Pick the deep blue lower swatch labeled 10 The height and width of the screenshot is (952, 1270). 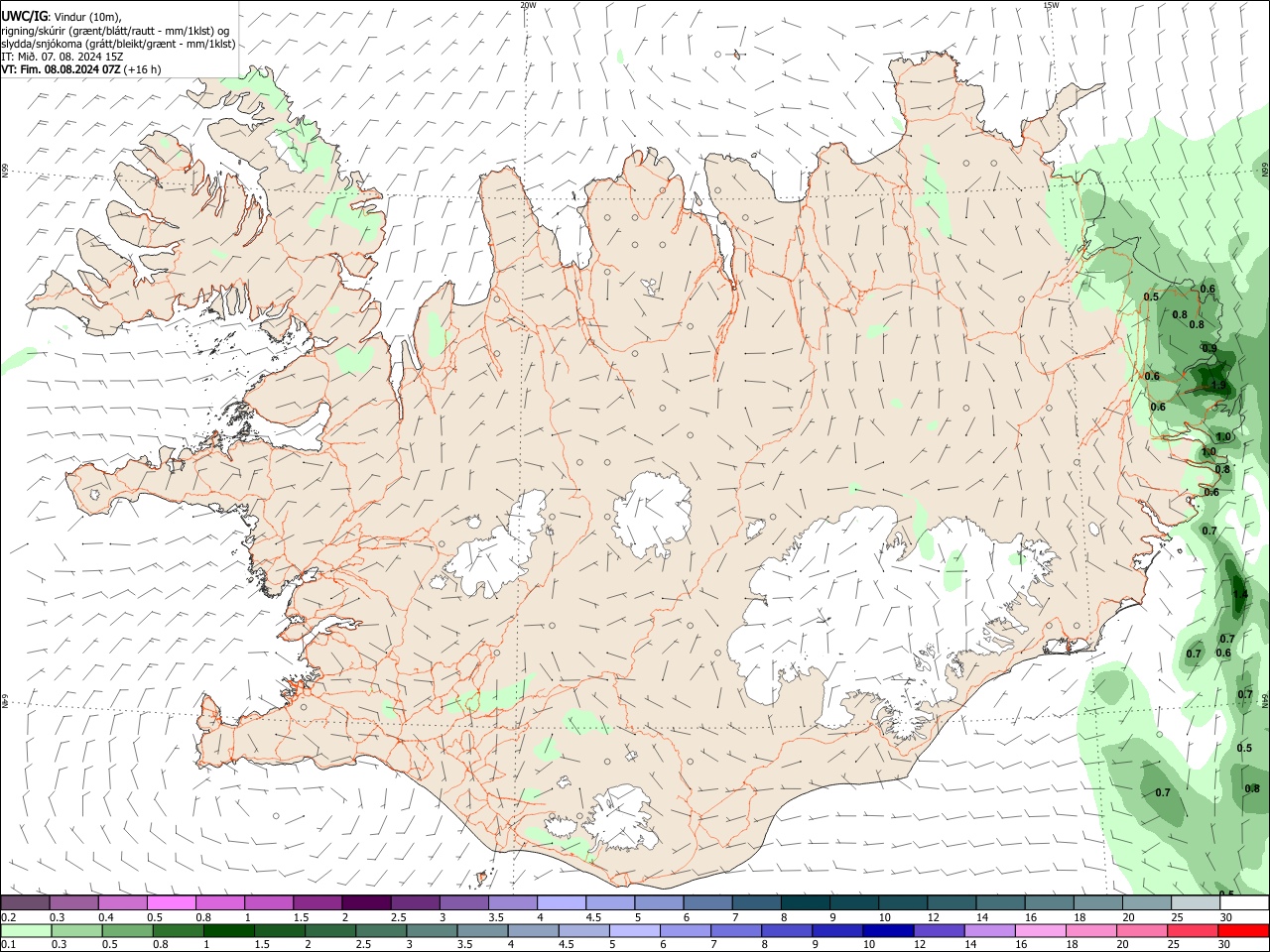point(887,931)
